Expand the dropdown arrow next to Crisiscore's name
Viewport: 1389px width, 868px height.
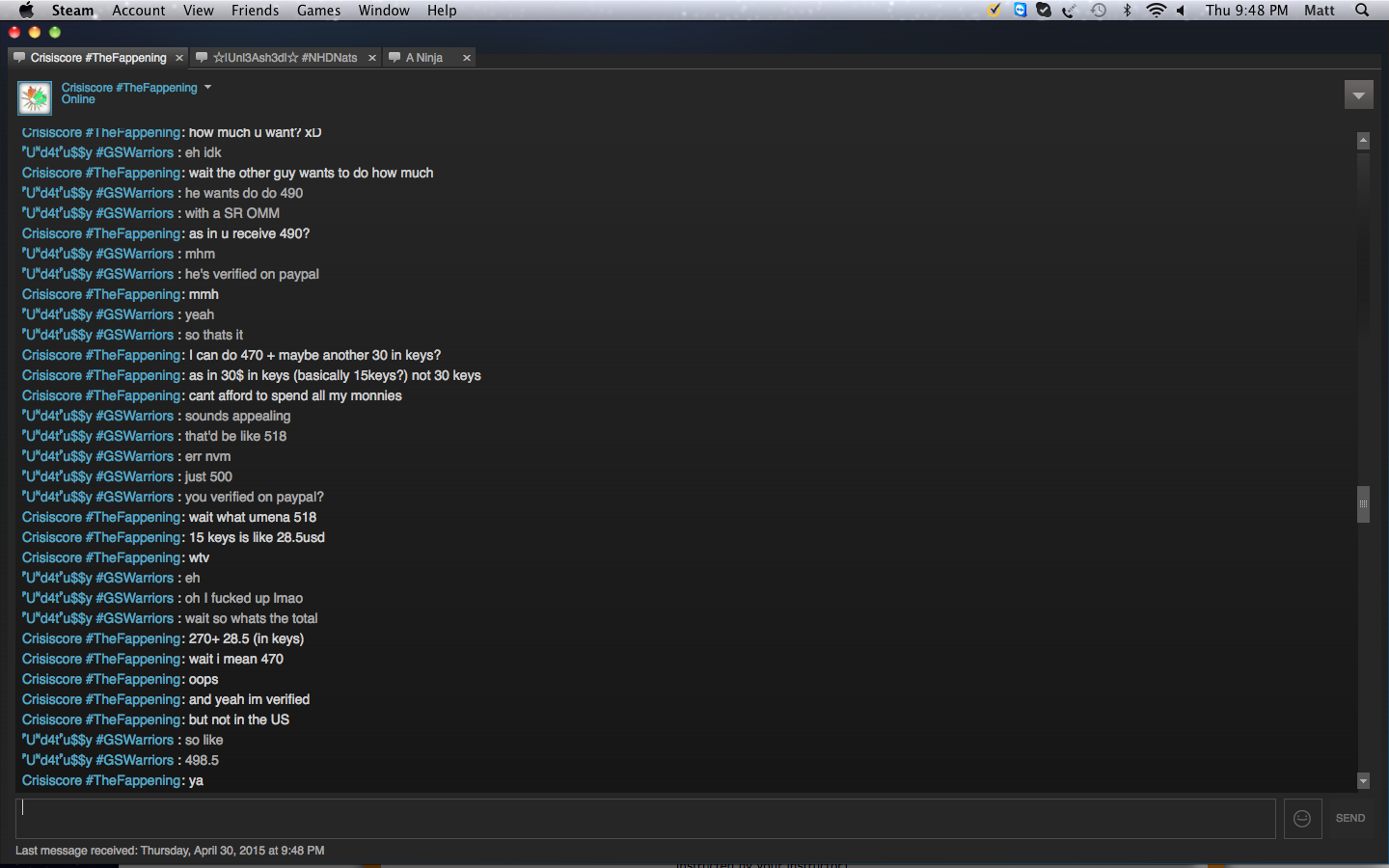[207, 87]
